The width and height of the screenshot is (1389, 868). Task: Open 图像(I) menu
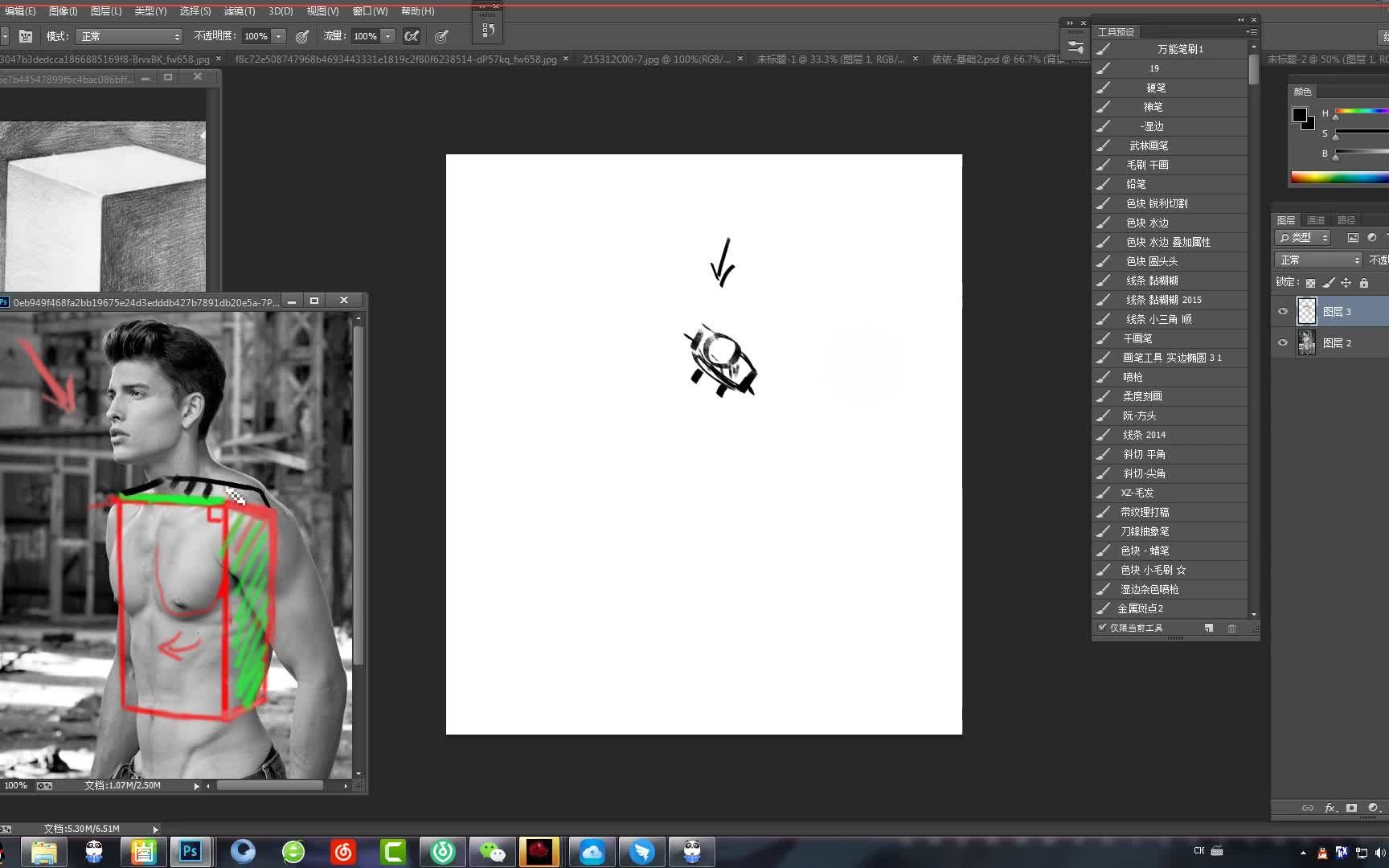click(x=63, y=11)
